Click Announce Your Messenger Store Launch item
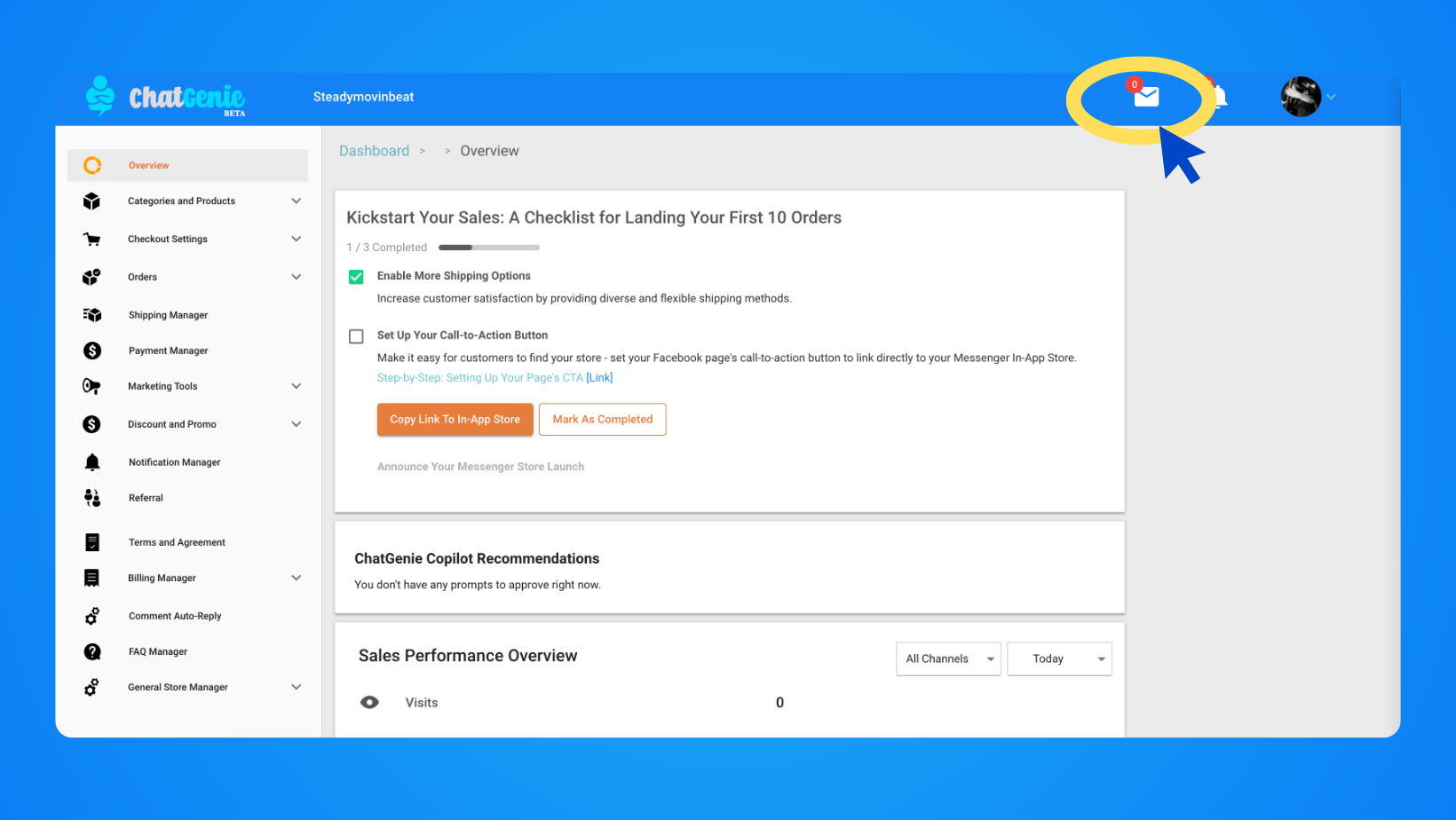The width and height of the screenshot is (1456, 820). (480, 467)
